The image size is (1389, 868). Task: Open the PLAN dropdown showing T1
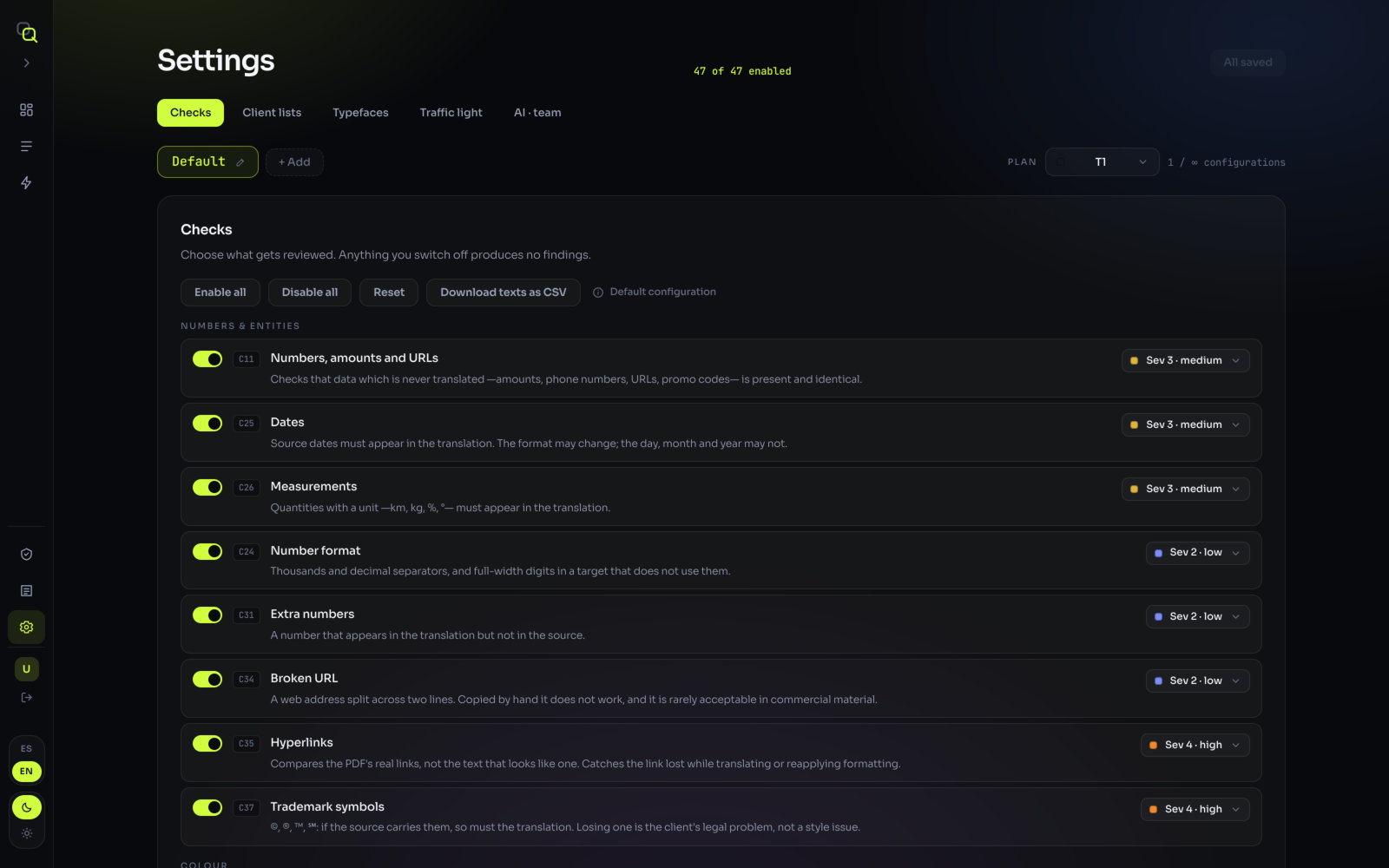(1102, 162)
